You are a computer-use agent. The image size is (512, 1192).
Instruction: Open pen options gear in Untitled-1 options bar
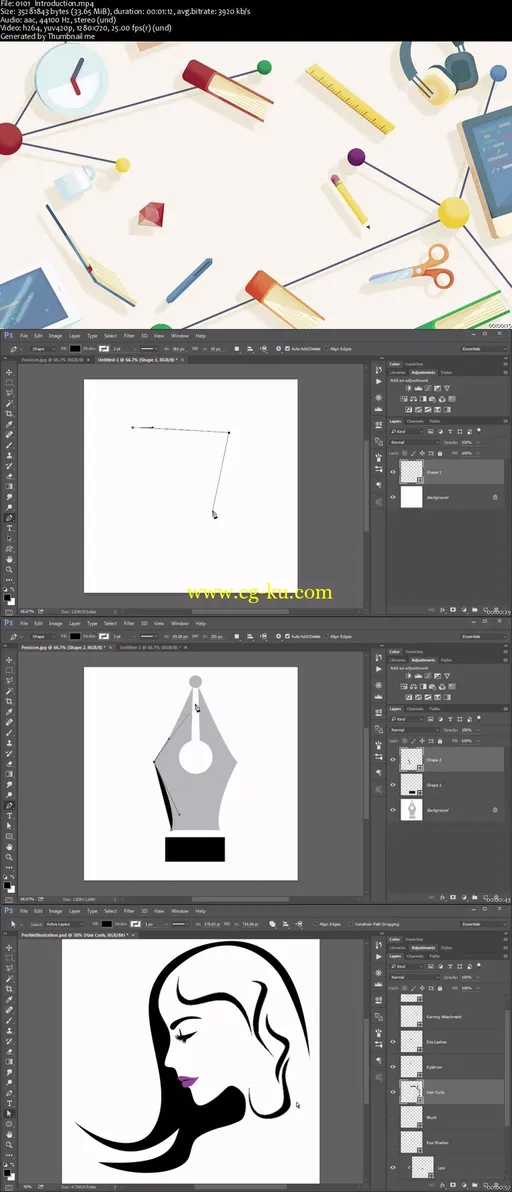278,349
